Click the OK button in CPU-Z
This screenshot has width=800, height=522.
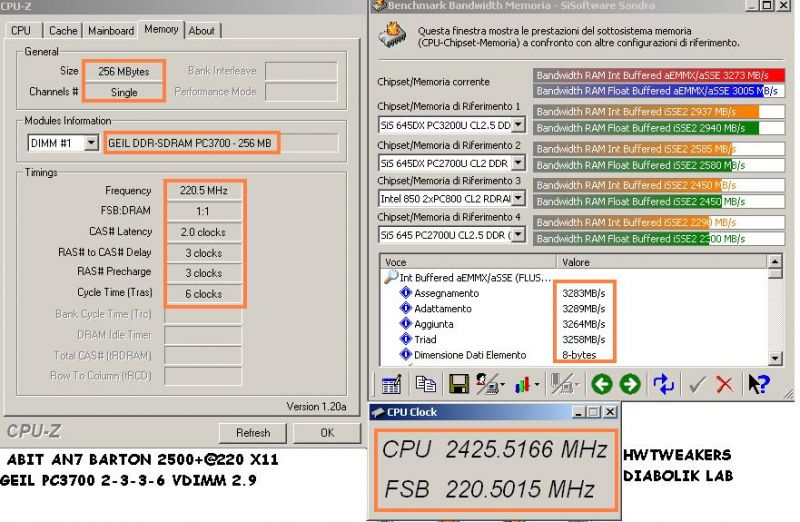pyautogui.click(x=327, y=433)
